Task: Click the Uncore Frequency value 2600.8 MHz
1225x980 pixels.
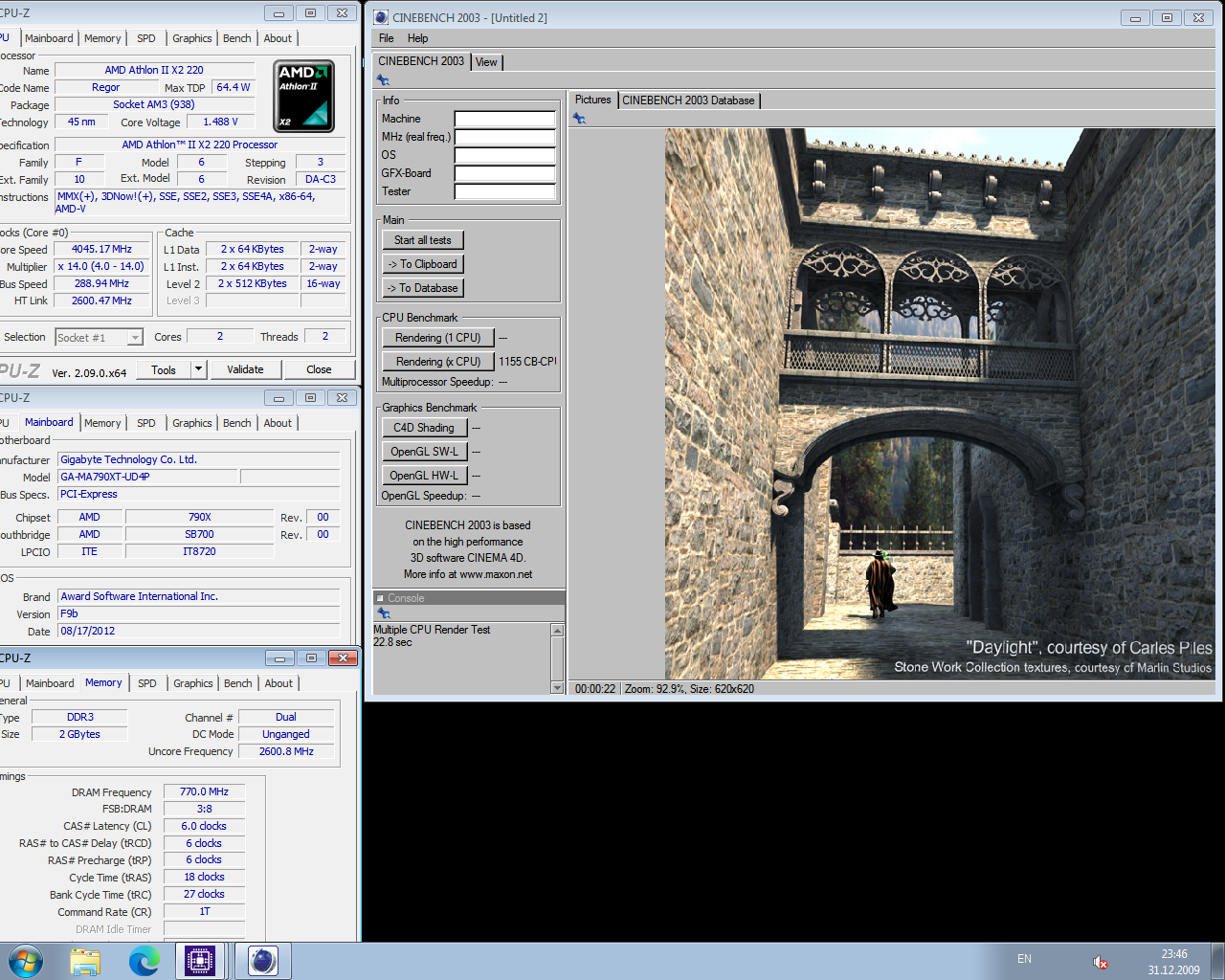Action: pyautogui.click(x=286, y=751)
